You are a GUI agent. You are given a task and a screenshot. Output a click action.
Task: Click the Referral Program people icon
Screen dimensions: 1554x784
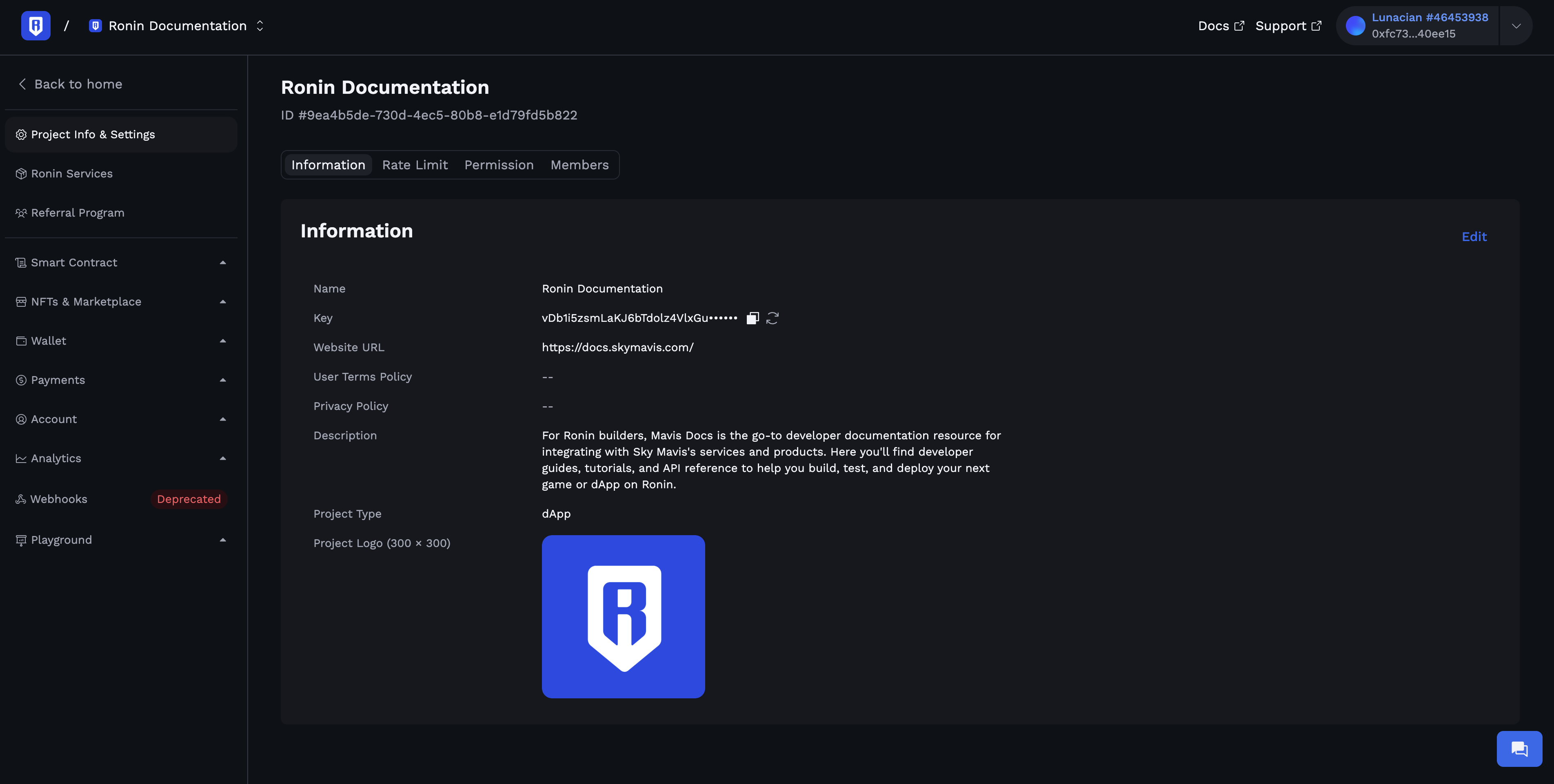tap(21, 213)
